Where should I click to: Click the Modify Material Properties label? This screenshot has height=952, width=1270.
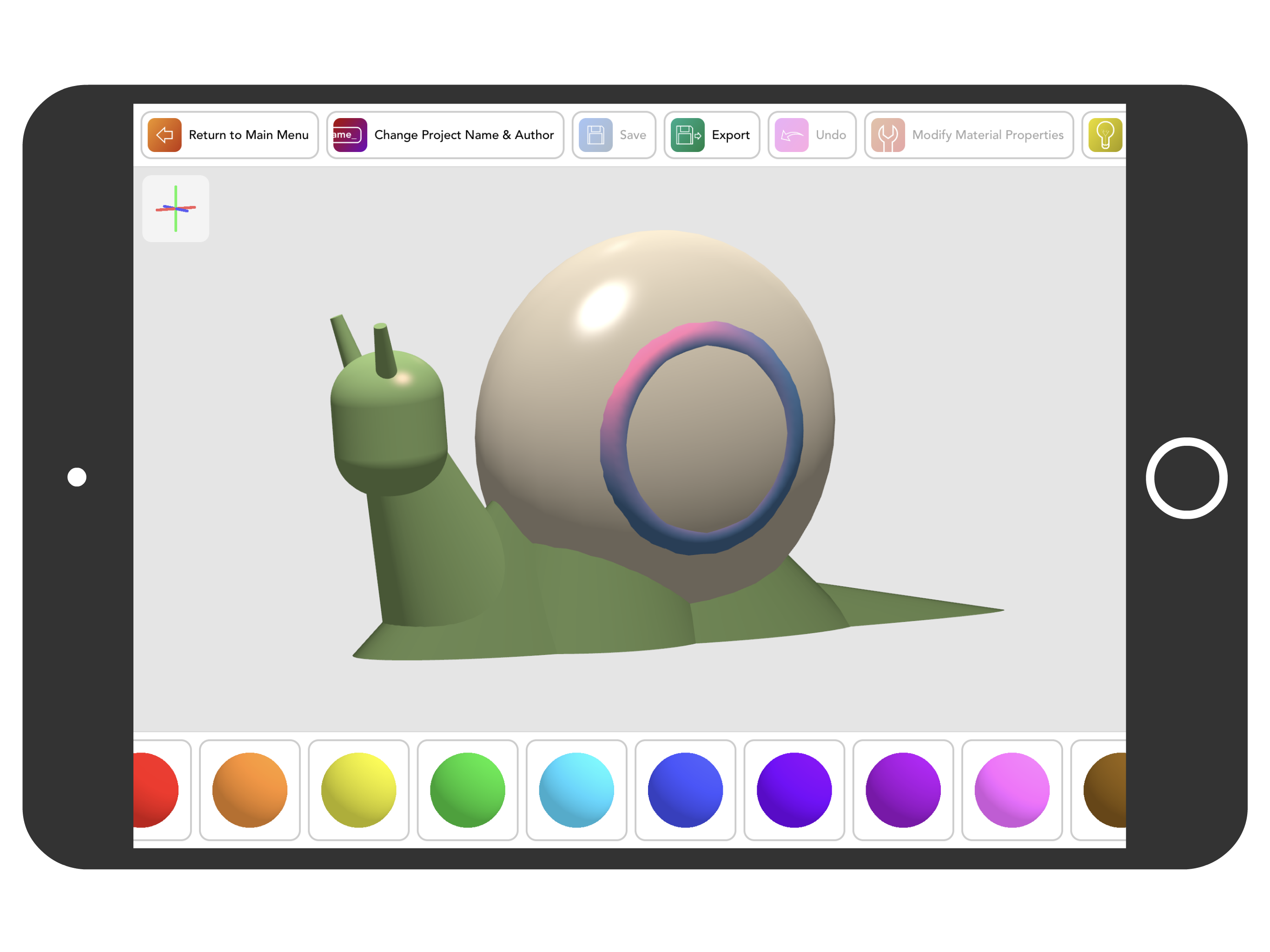click(987, 135)
